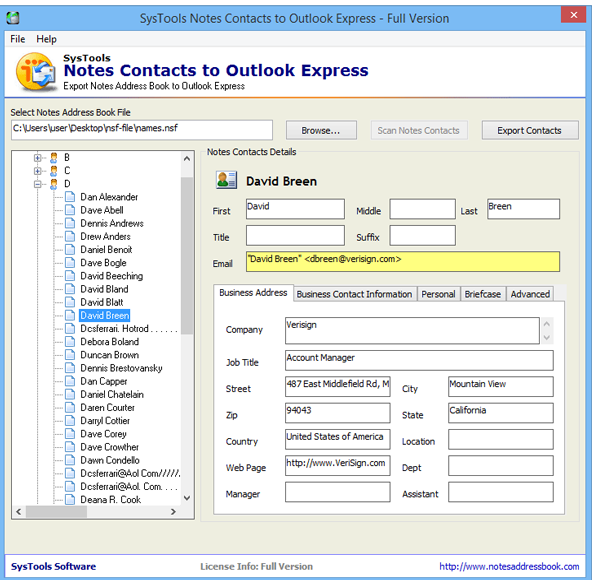Image resolution: width=600 pixels, height=580 pixels.
Task: Open the Briefcase tab
Action: point(483,294)
